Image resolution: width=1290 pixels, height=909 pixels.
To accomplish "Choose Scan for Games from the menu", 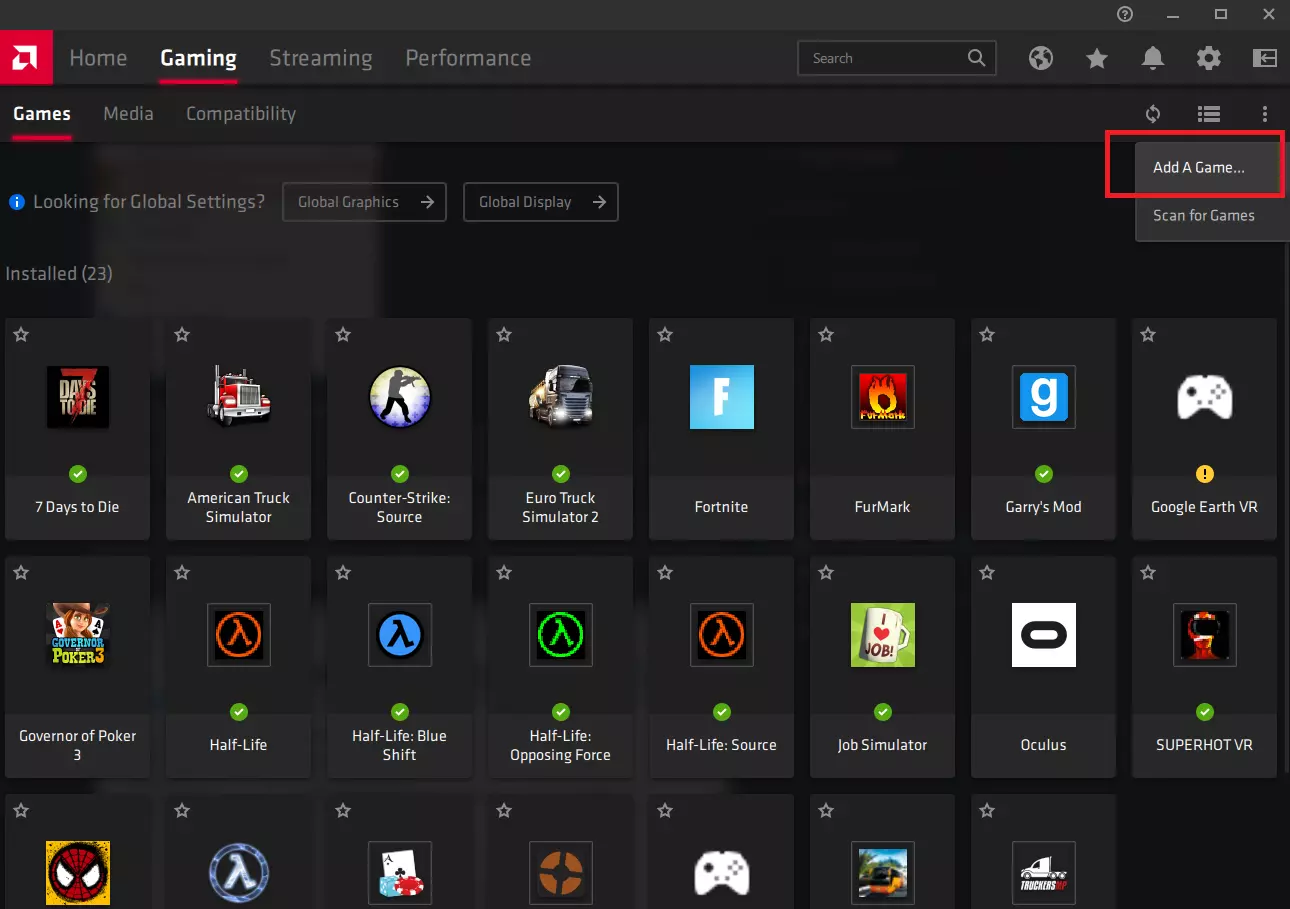I will (1212, 215).
